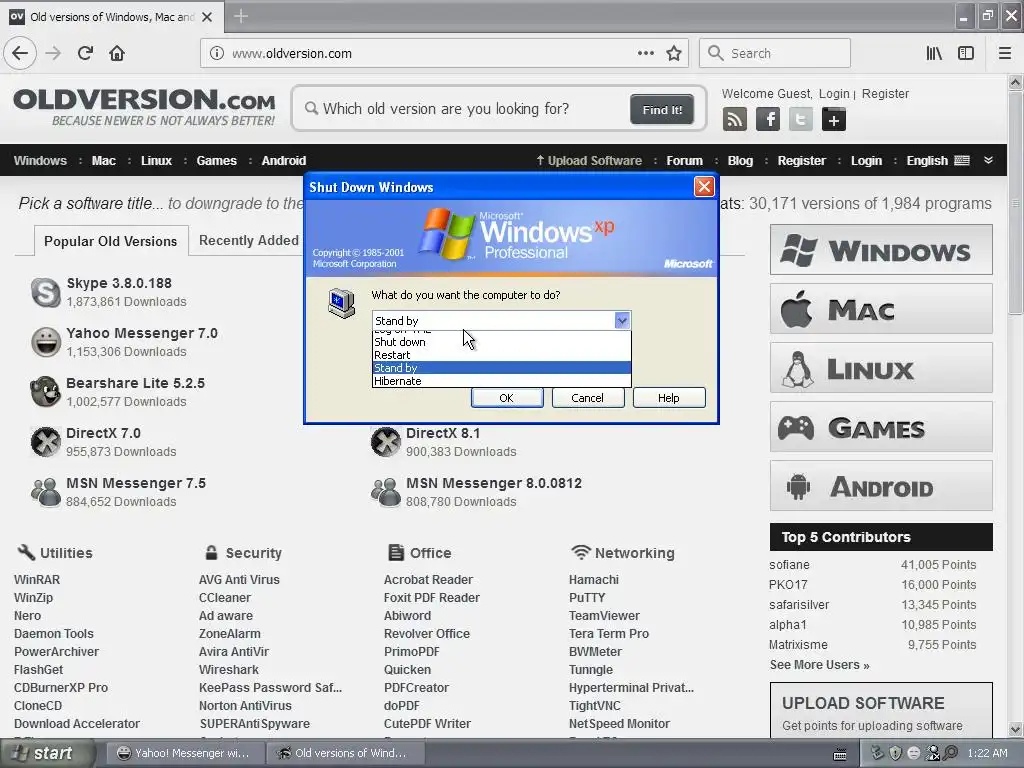Open the page actions three-dot menu
The image size is (1024, 768).
point(646,53)
